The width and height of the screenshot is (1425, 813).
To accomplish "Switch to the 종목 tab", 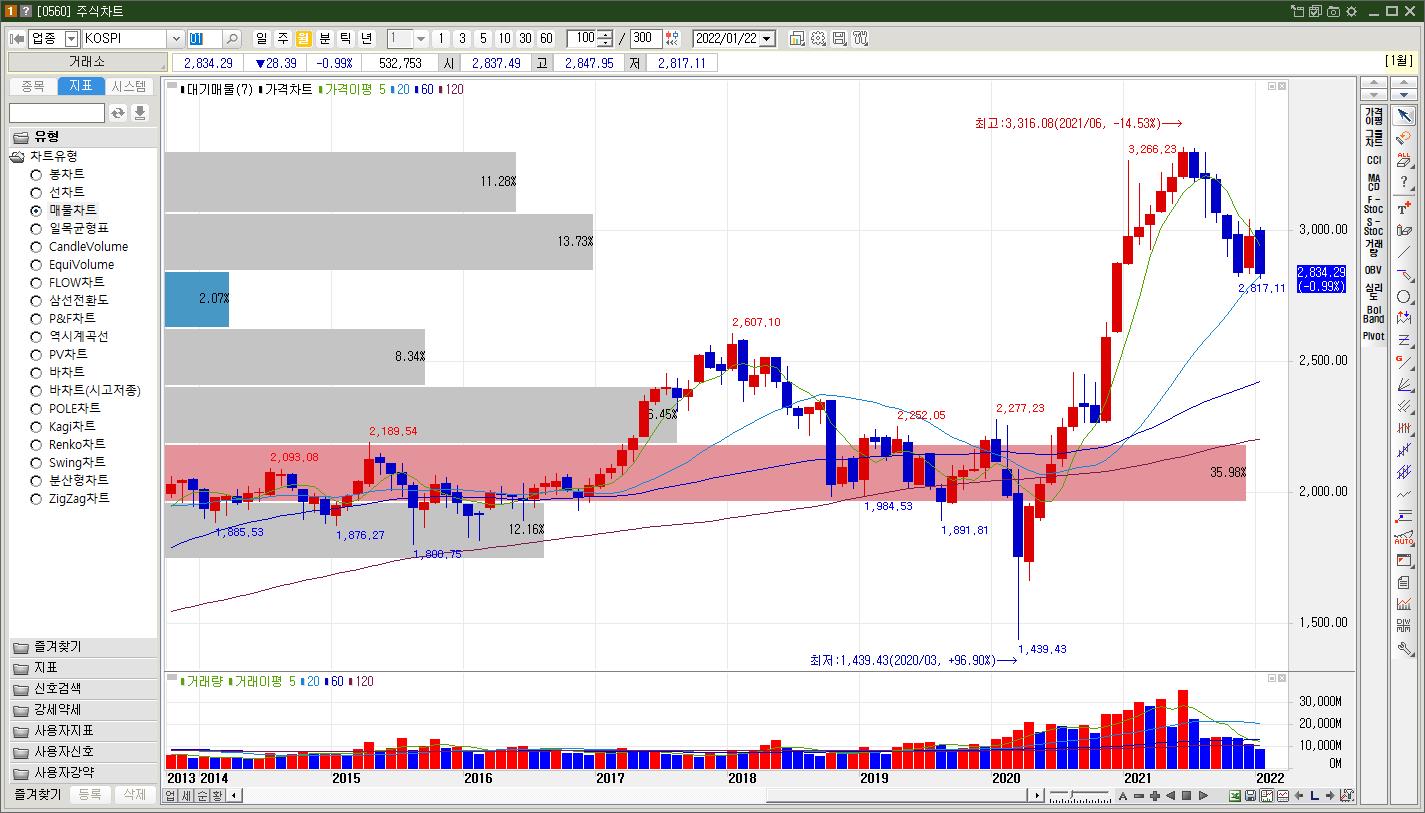I will pos(33,86).
